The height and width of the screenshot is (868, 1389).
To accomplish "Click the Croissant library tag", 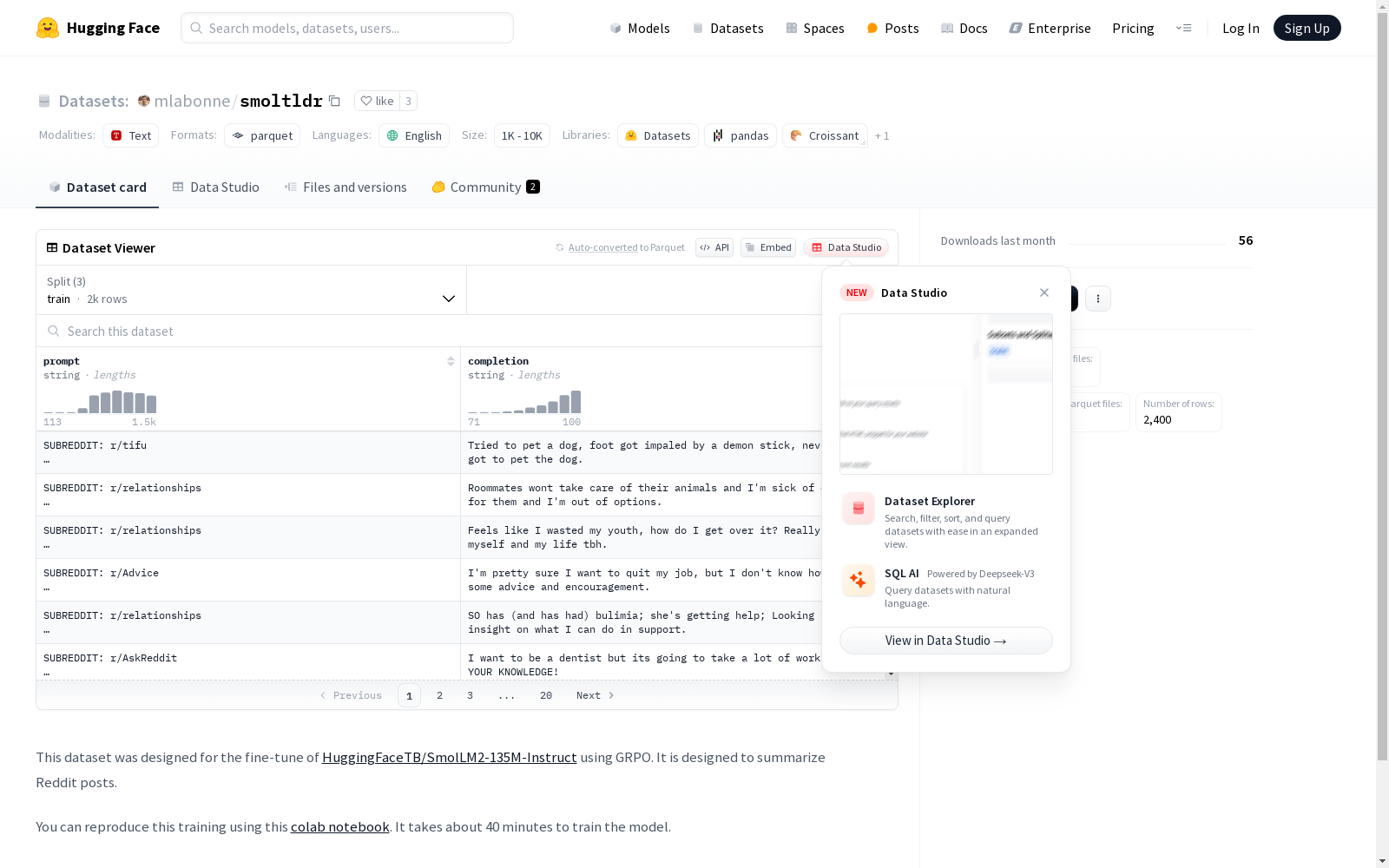I will [x=825, y=135].
